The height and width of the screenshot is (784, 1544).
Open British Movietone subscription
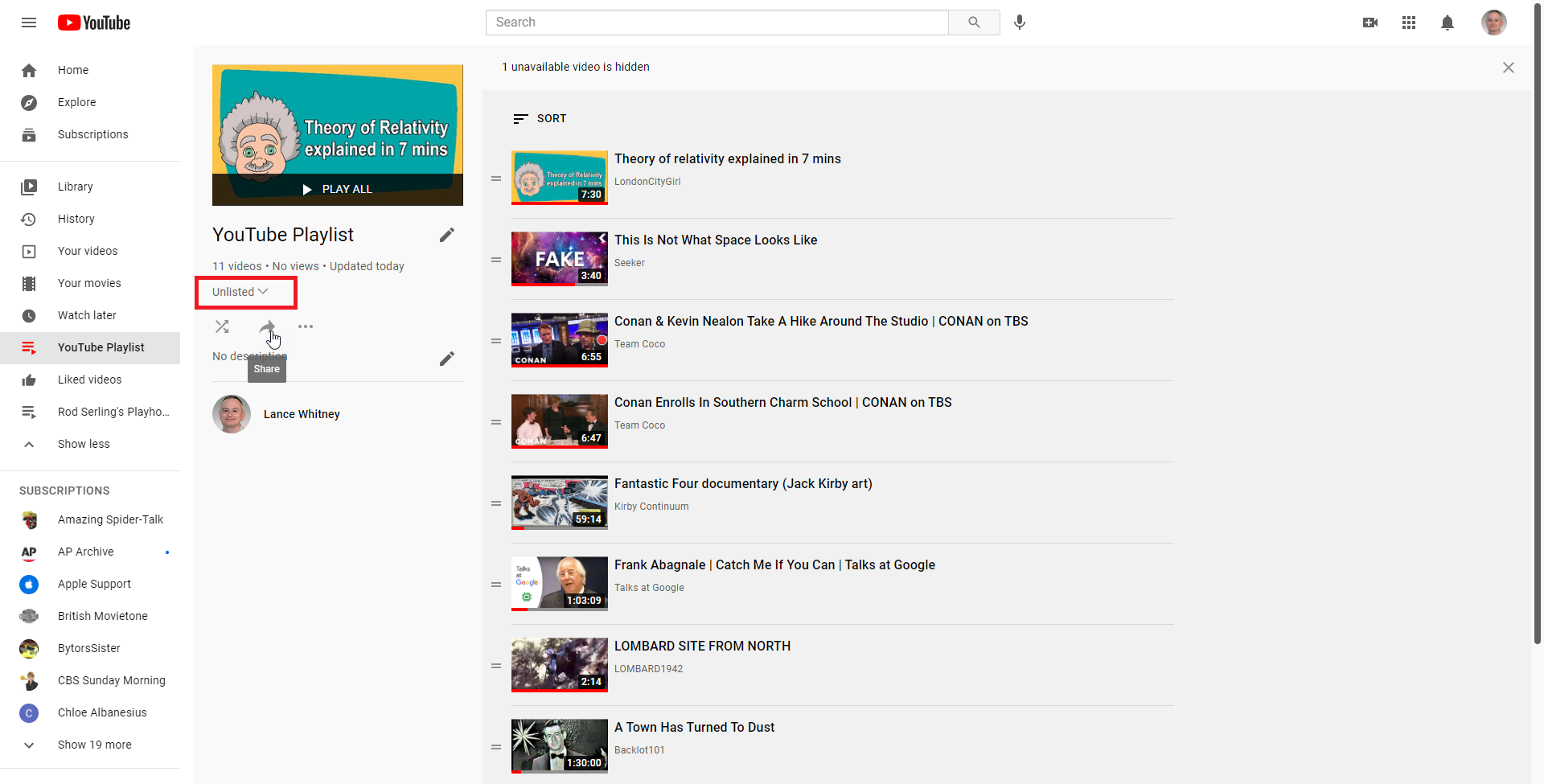tap(90, 616)
